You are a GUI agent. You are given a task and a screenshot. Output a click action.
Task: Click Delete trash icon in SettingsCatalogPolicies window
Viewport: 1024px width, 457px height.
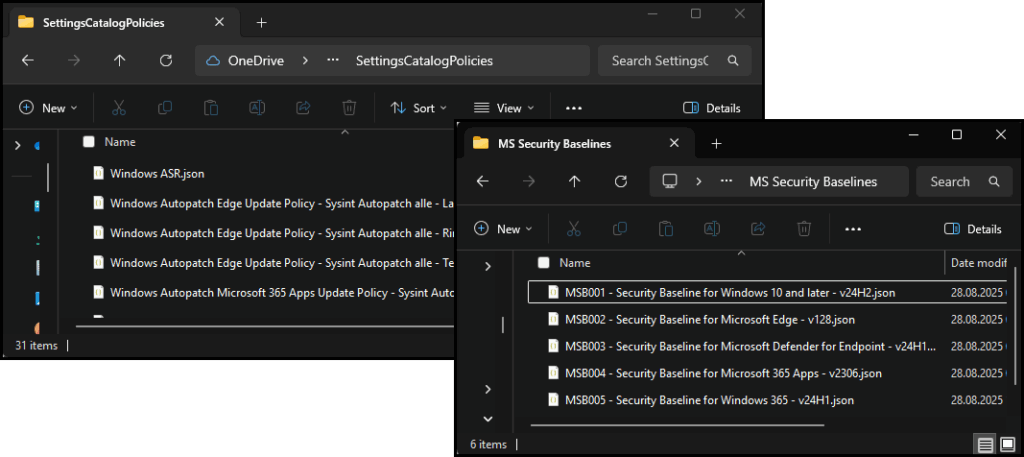[x=349, y=108]
